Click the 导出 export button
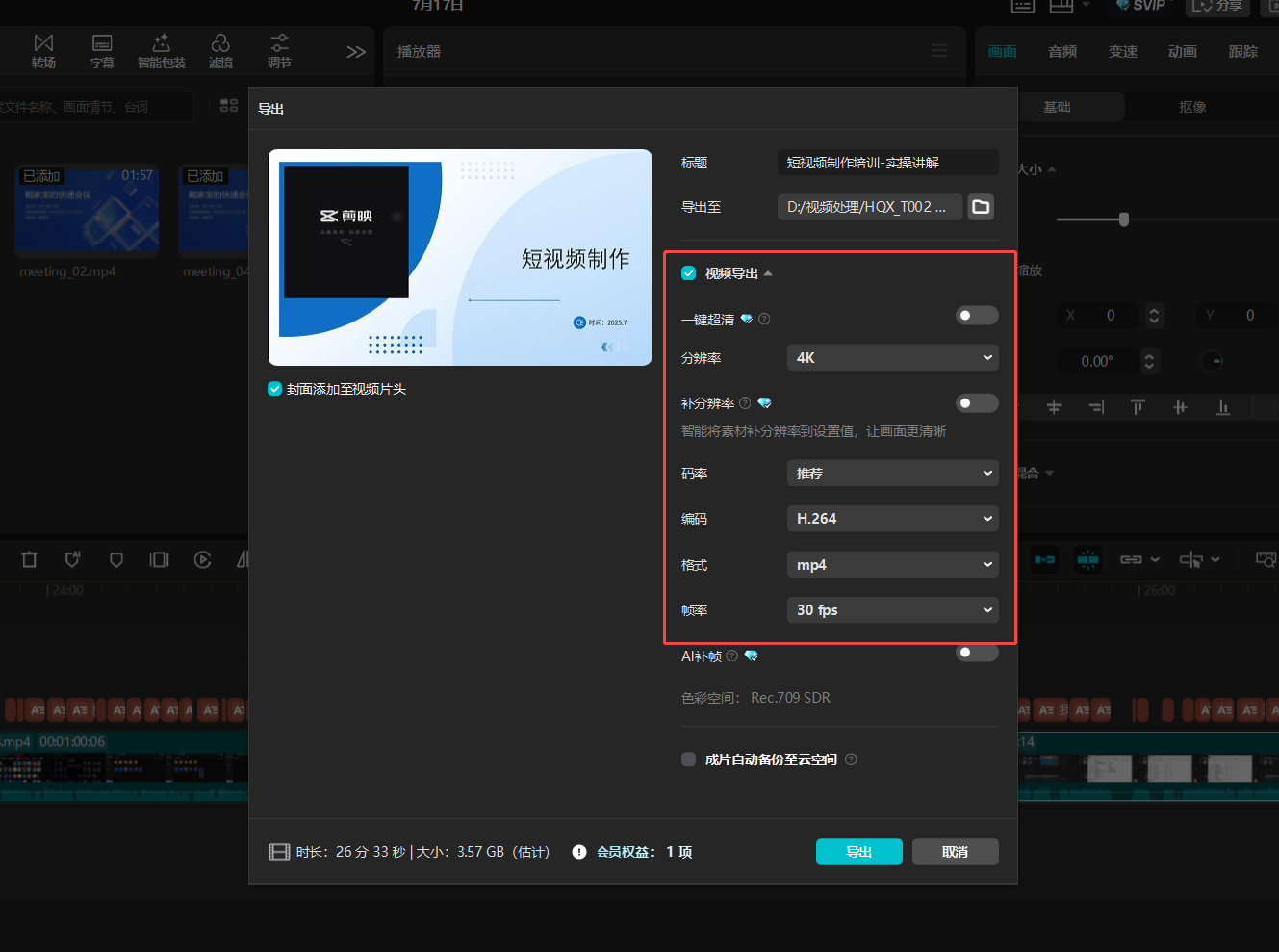Image resolution: width=1279 pixels, height=952 pixels. click(858, 852)
